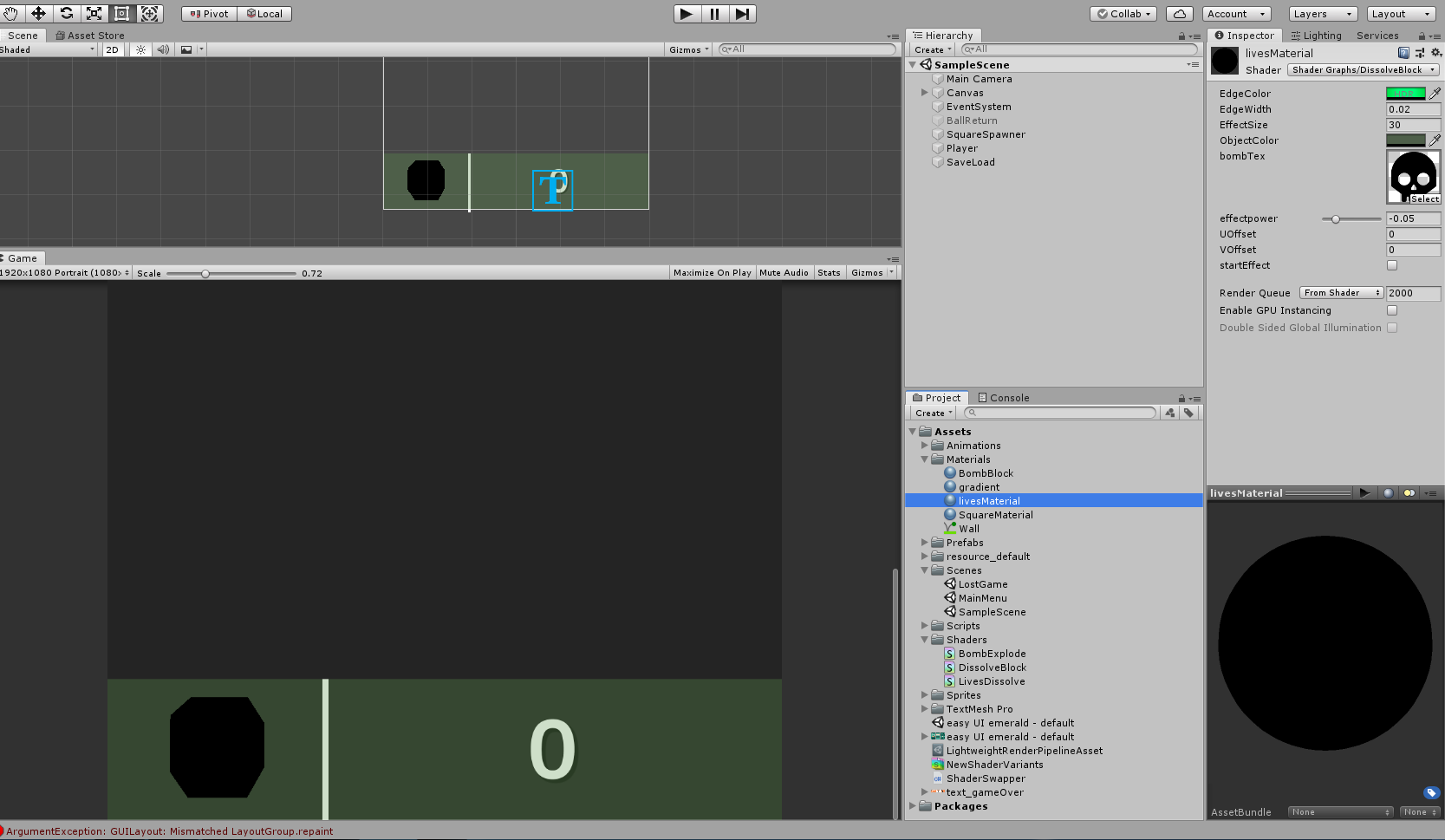Select the Game tab

[x=23, y=258]
